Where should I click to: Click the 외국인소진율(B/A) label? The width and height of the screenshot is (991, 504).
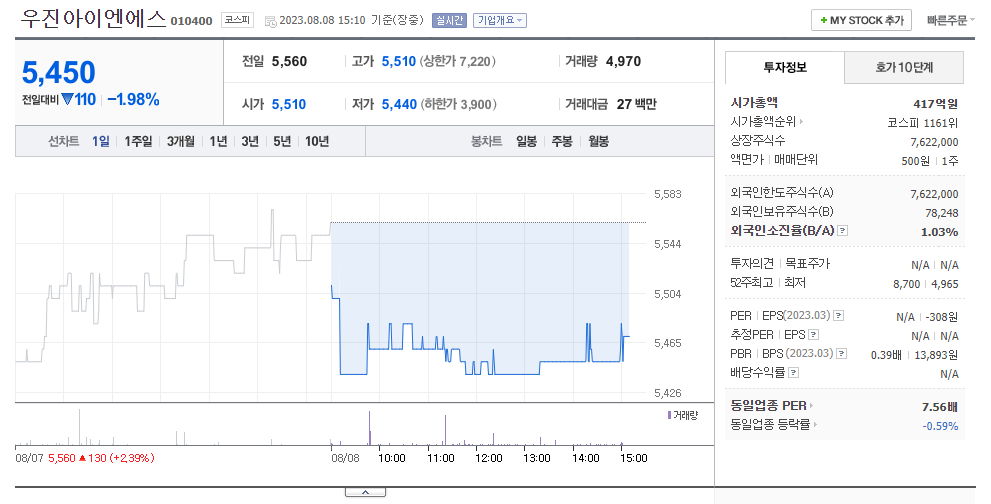click(x=782, y=231)
